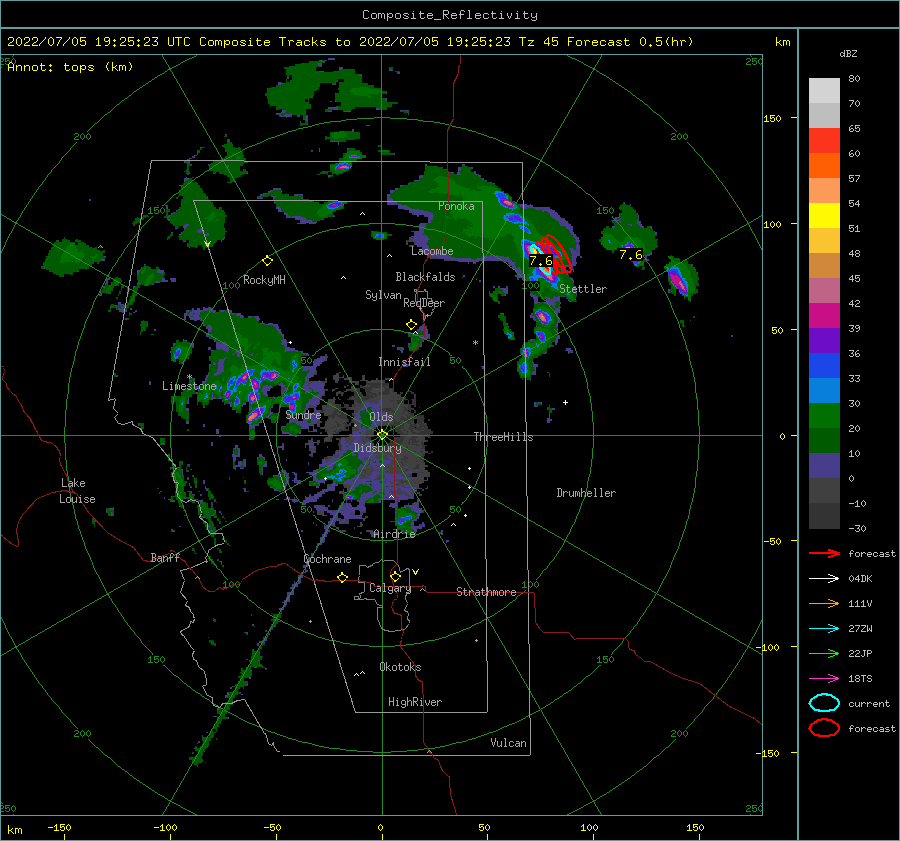
Task: Pick the gold 48-51 dBZ swatch
Action: (x=824, y=241)
